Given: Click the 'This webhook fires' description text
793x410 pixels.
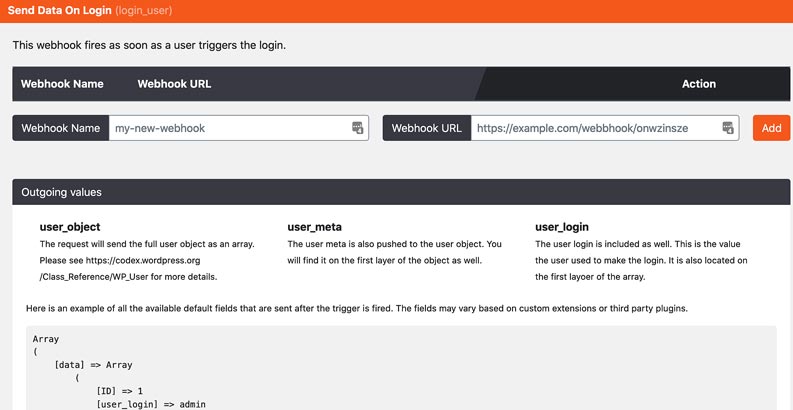Looking at the screenshot, I should (x=161, y=45).
